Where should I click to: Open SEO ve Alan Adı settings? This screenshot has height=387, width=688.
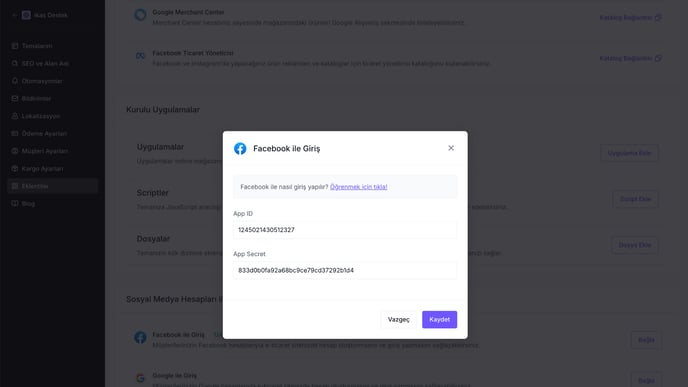point(45,63)
